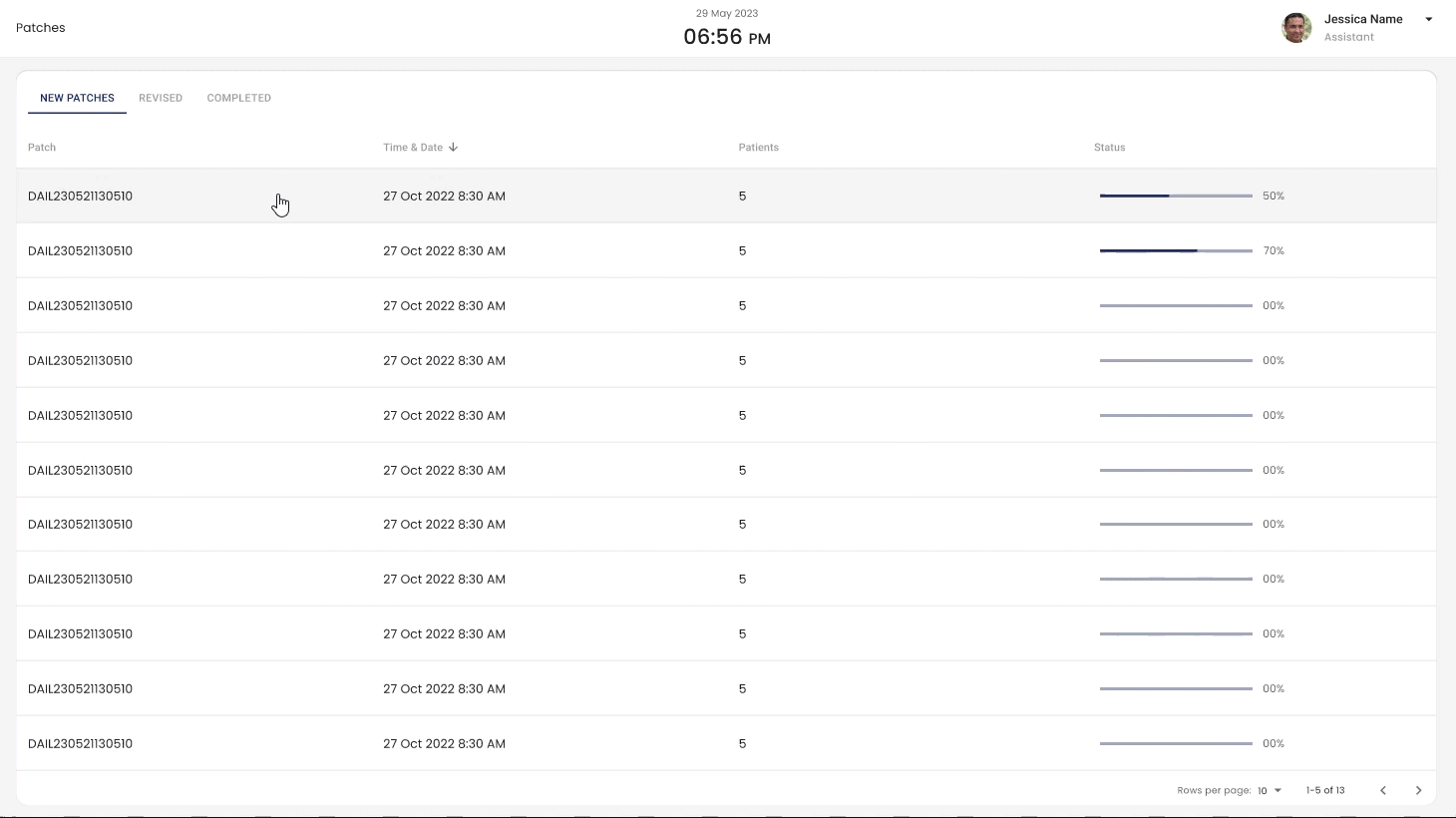Screen dimensions: 1456x818
Task: Click the date in the 70% status row
Action: [444, 251]
